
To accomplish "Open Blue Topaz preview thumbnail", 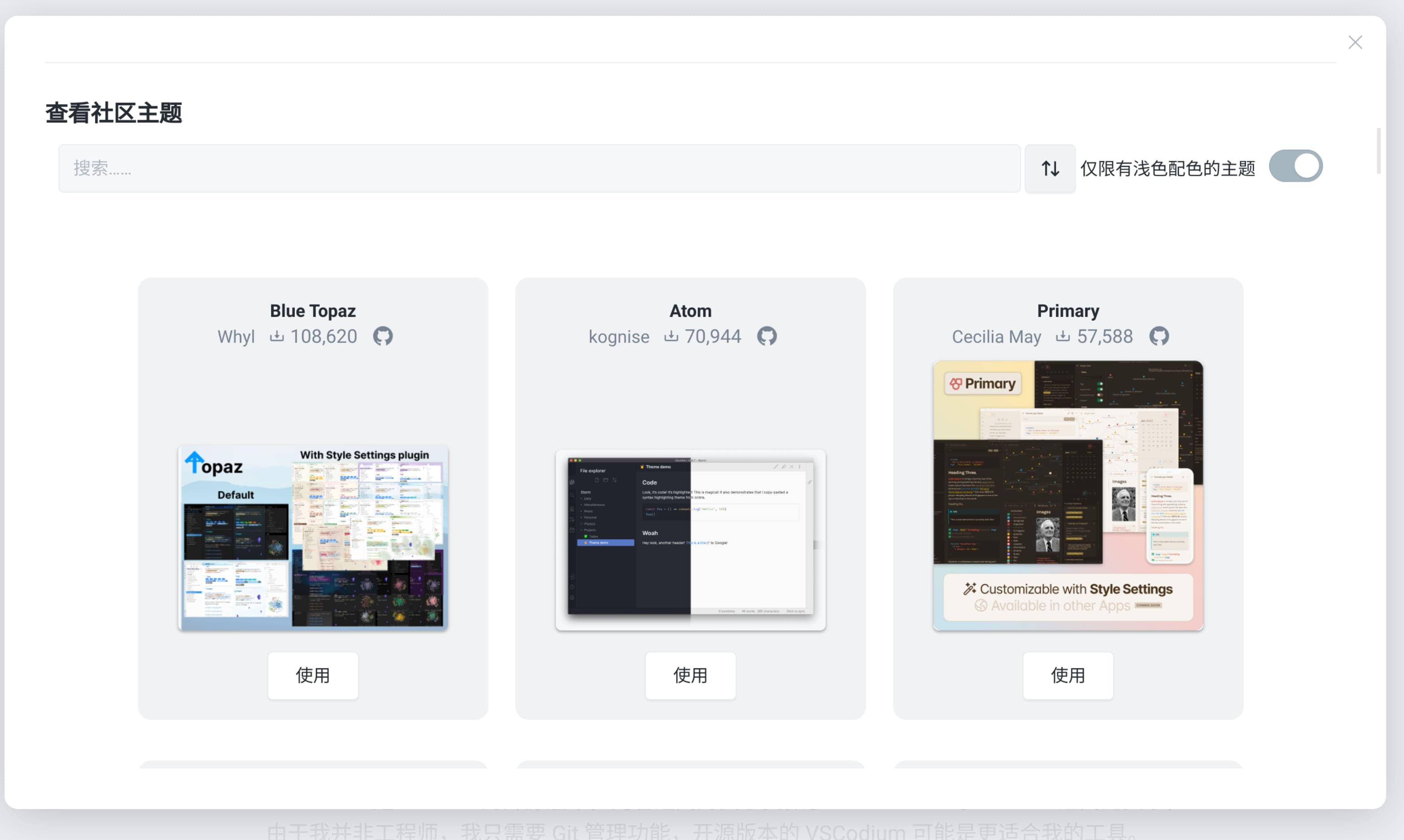I will click(313, 538).
